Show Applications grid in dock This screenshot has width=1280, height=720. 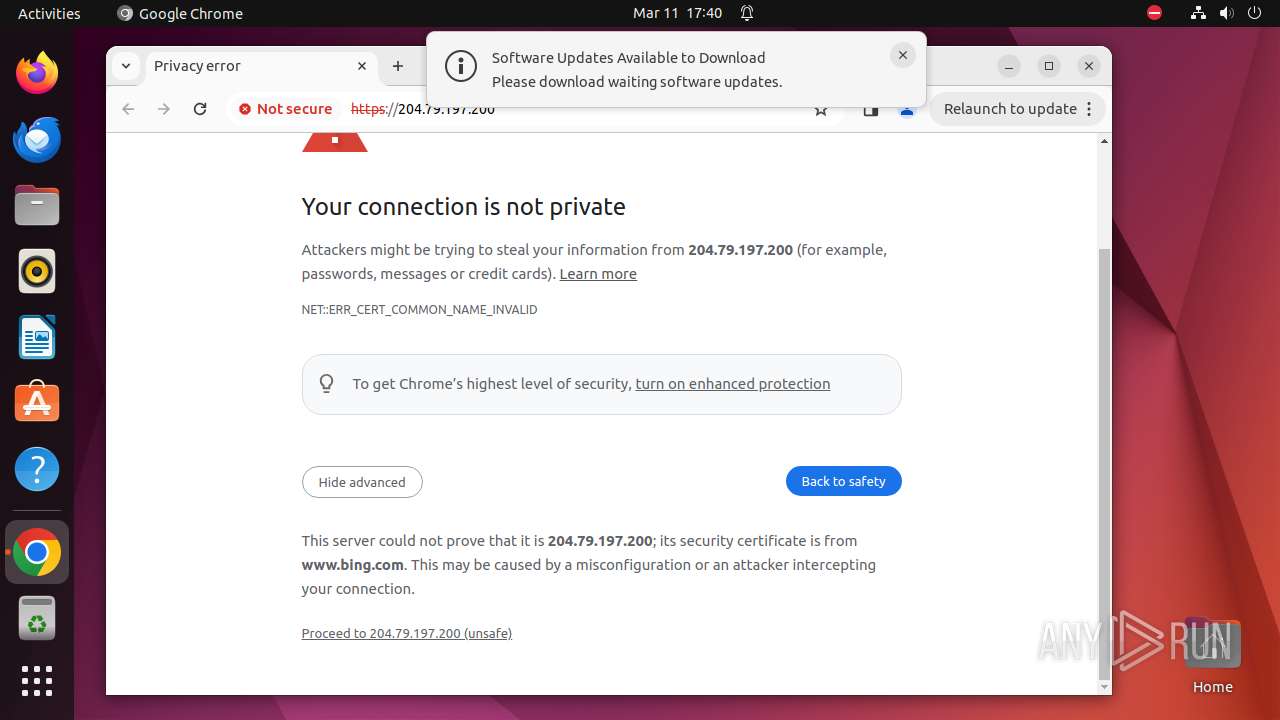pos(37,681)
